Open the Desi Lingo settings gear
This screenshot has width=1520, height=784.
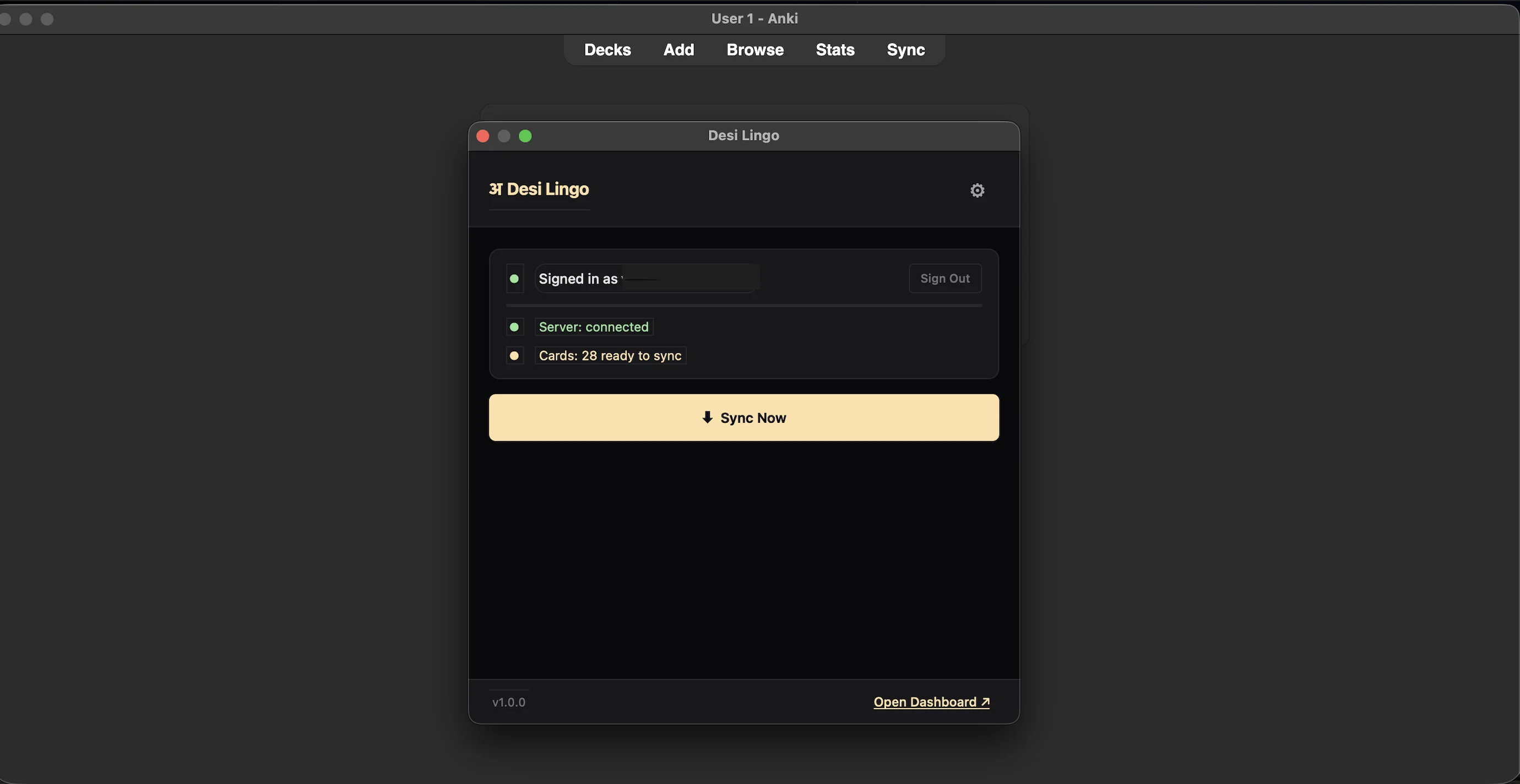pyautogui.click(x=976, y=190)
